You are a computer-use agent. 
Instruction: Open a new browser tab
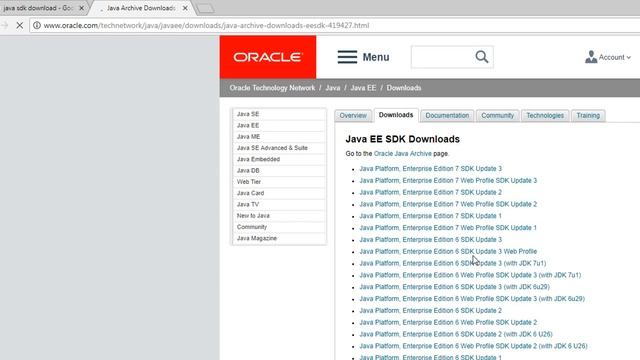205,9
